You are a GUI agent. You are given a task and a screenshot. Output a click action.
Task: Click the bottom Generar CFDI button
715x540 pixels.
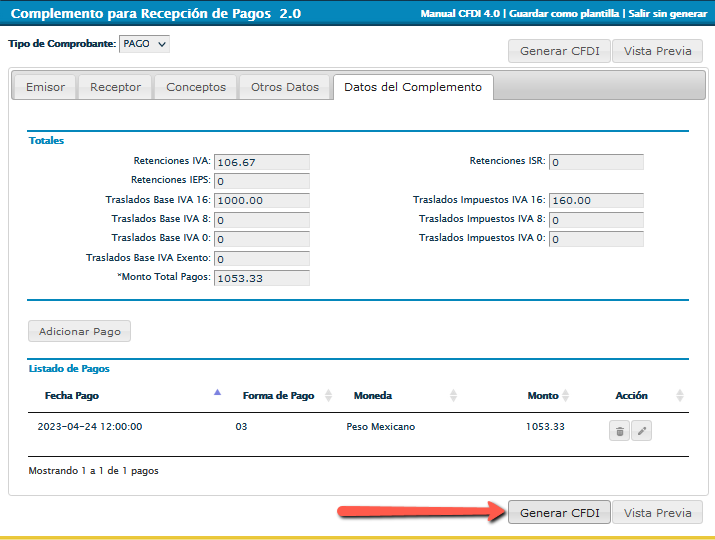click(559, 513)
